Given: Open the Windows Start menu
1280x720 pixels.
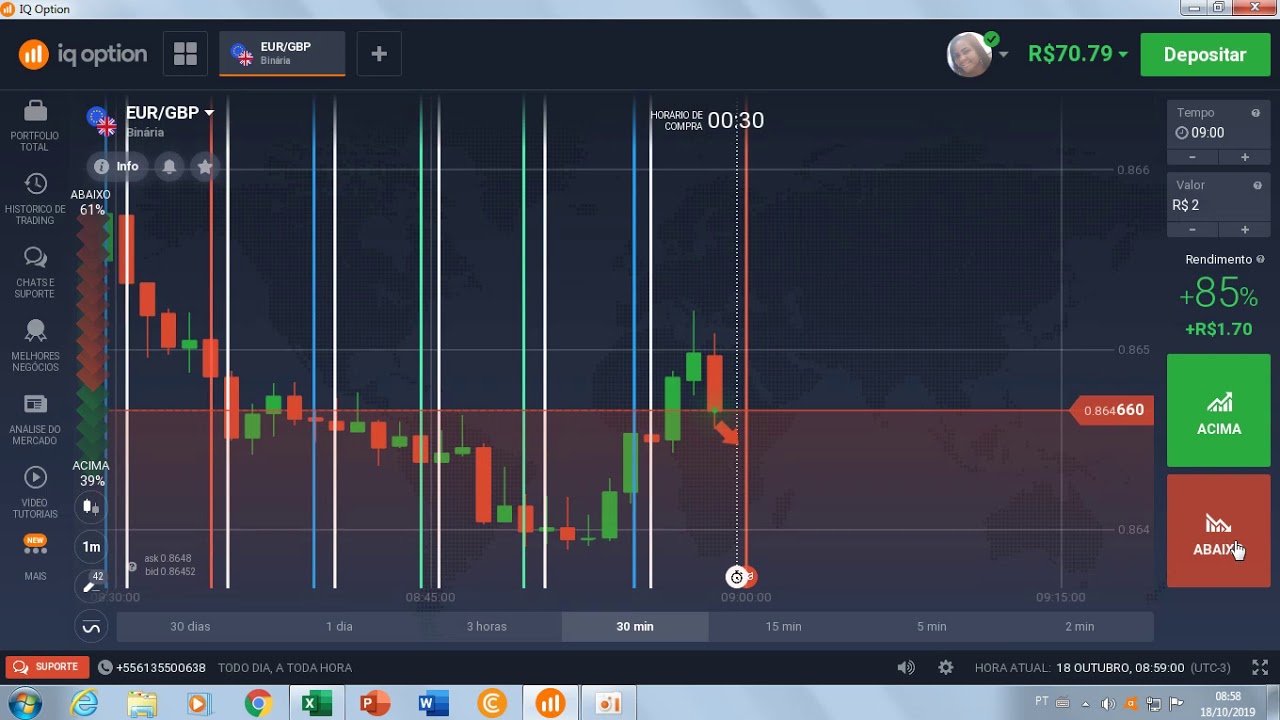Looking at the screenshot, I should tap(24, 704).
